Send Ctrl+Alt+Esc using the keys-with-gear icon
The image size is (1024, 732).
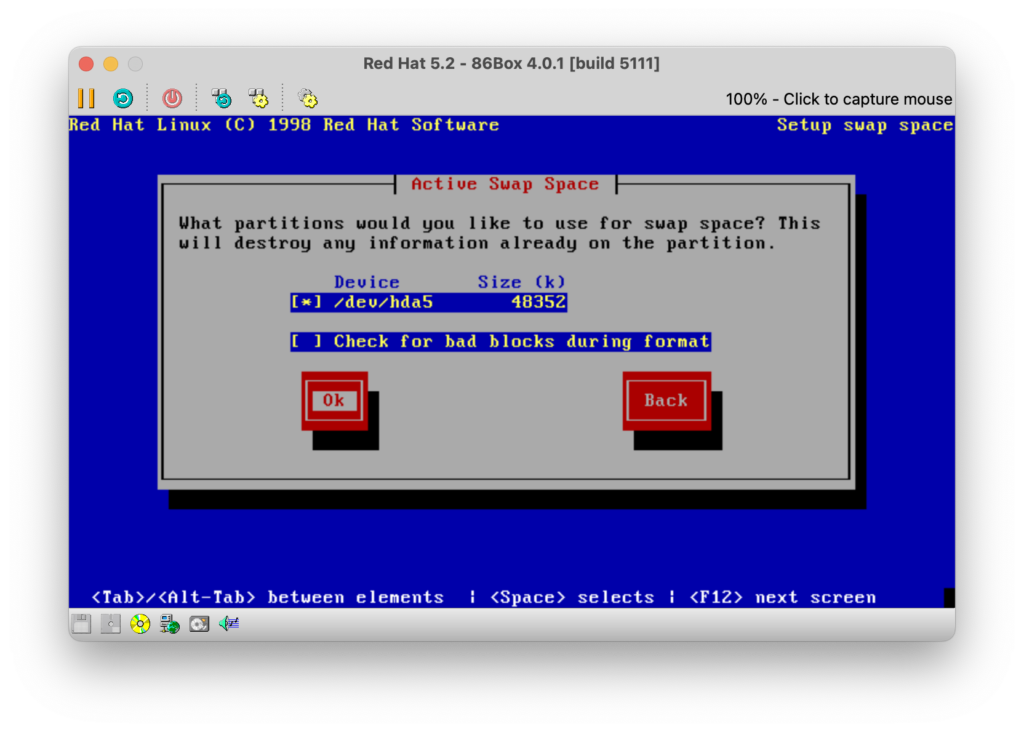[259, 99]
